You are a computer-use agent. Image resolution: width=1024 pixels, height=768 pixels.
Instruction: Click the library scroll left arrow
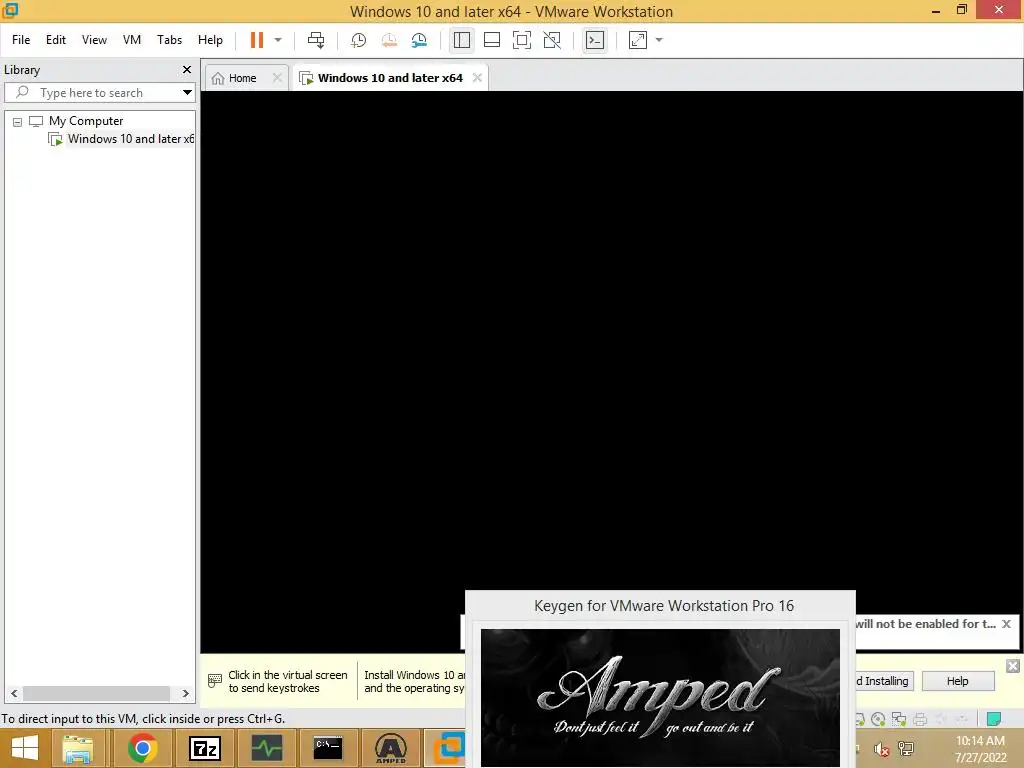pyautogui.click(x=14, y=694)
